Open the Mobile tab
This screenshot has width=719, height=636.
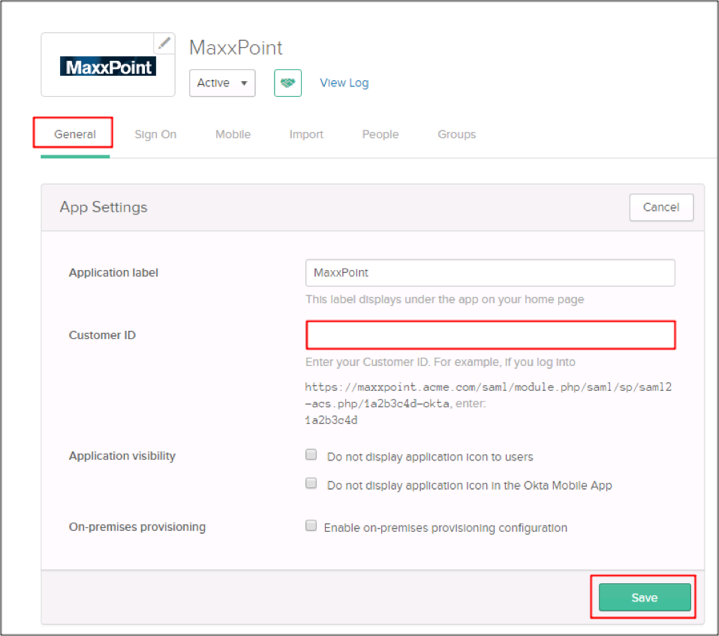(x=233, y=134)
